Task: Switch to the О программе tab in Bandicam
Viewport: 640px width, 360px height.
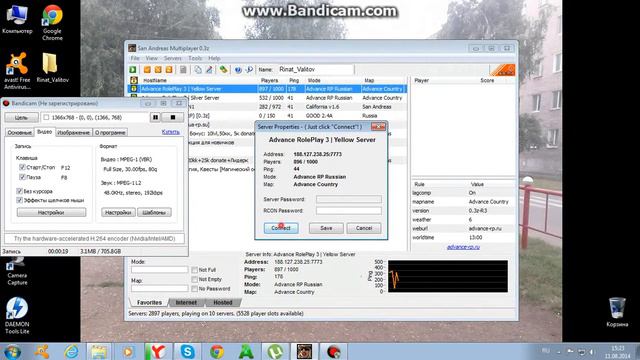Action: click(110, 133)
